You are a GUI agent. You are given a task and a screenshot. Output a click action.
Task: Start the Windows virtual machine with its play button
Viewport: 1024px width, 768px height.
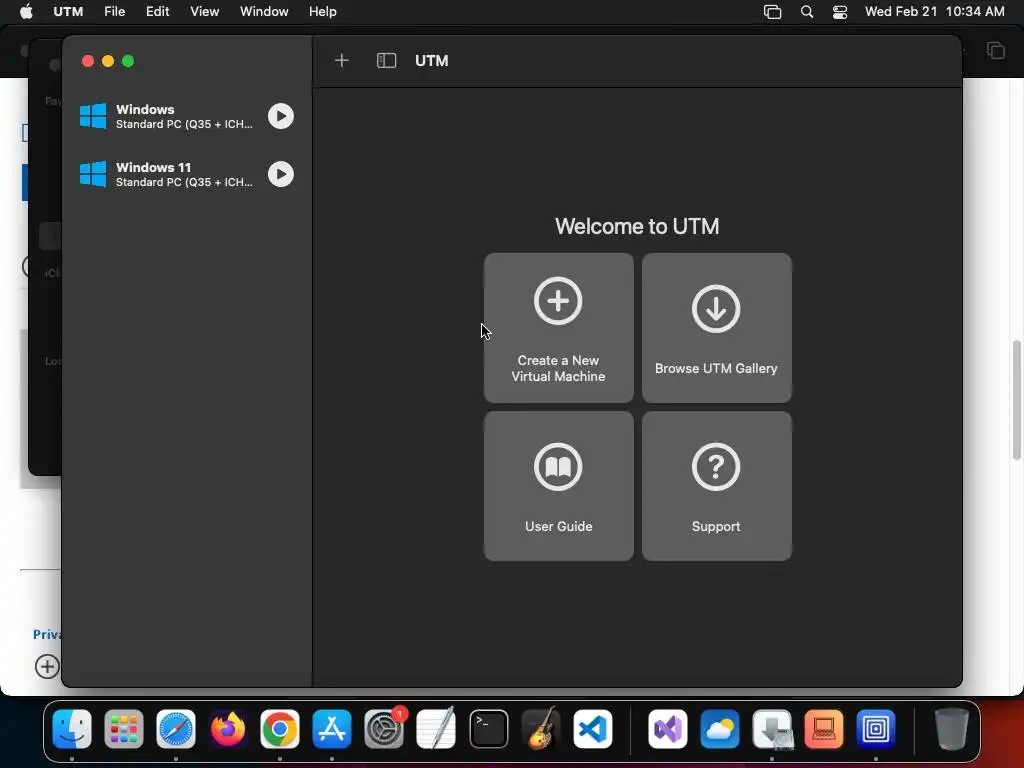coord(281,116)
